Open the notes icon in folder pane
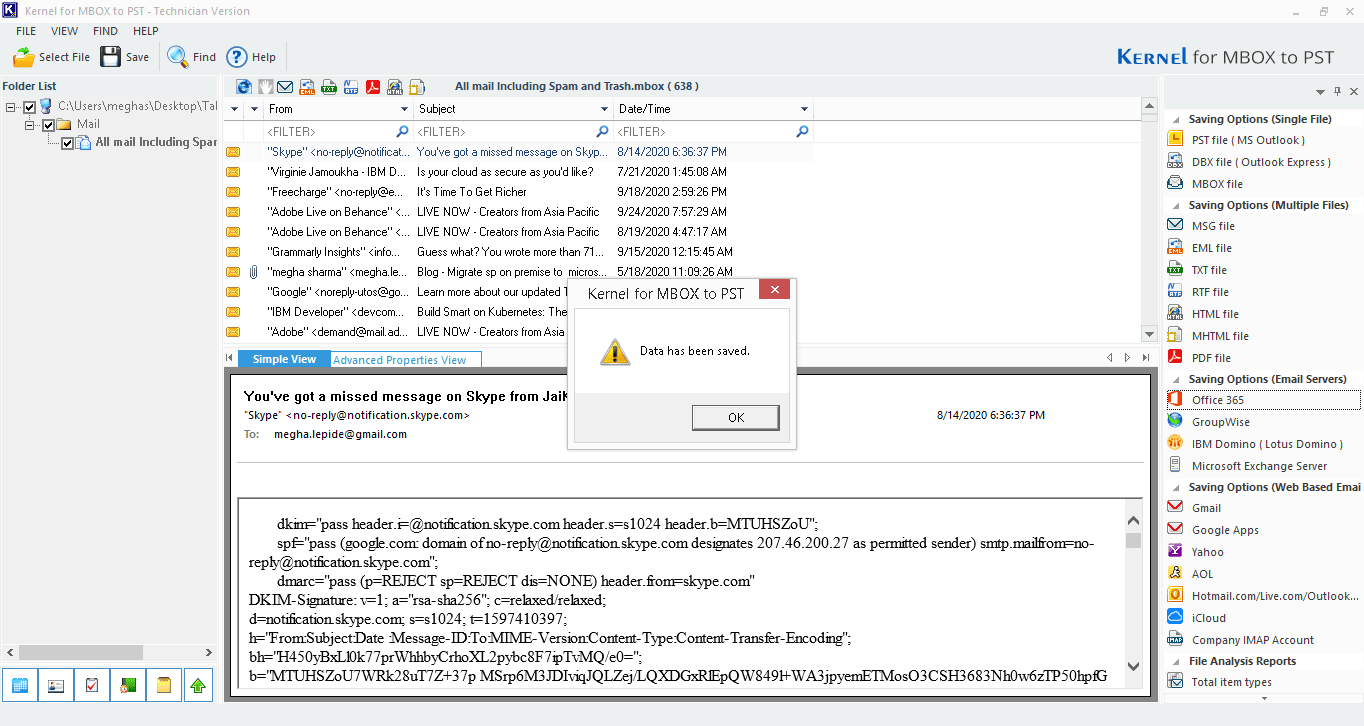Screen dimensions: 1364x726 (x=163, y=685)
